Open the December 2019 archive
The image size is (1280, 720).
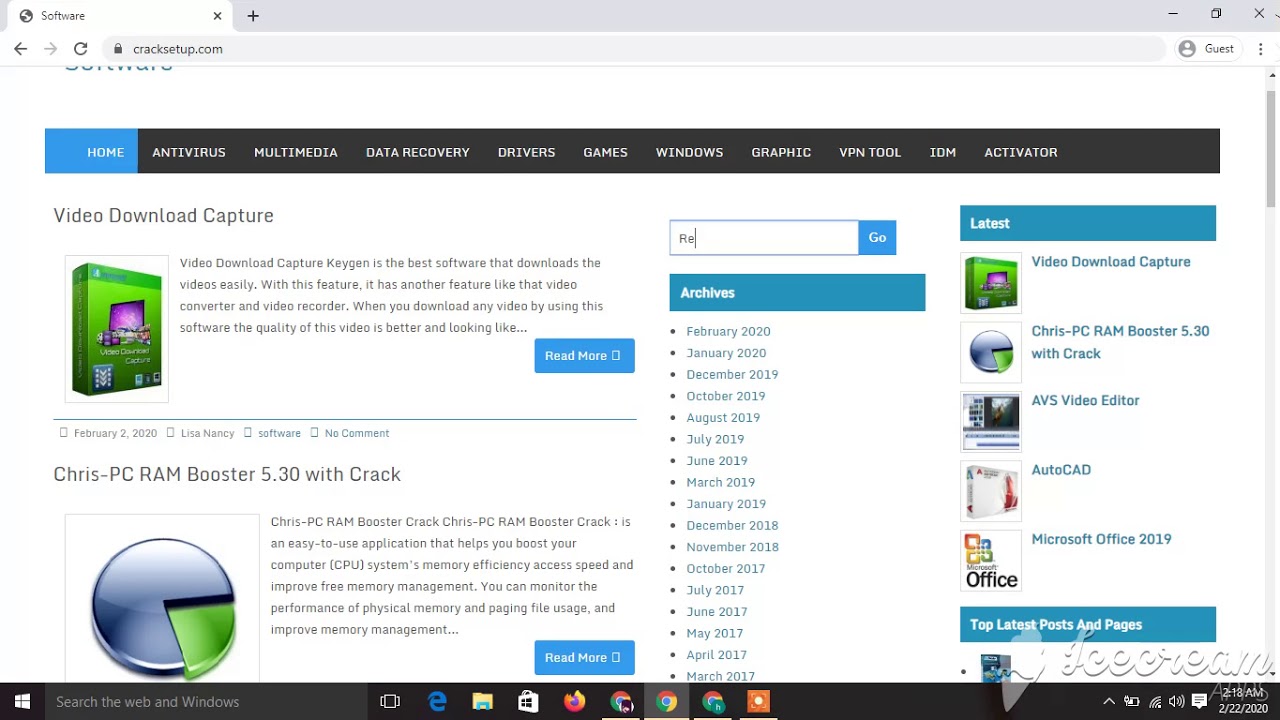tap(732, 374)
